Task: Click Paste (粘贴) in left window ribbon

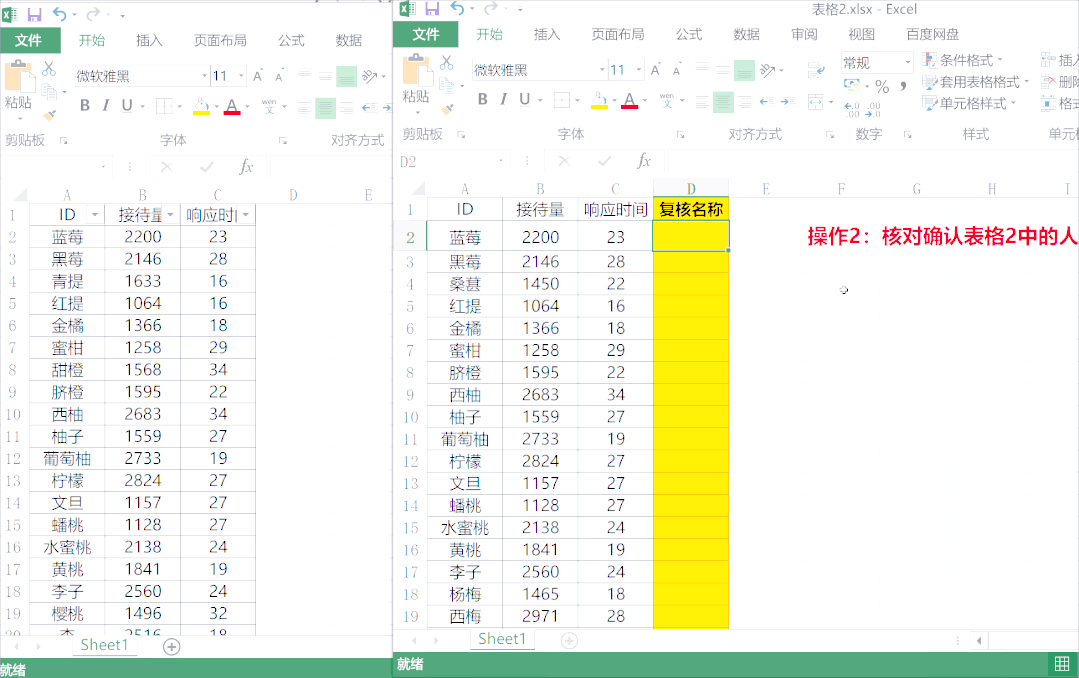Action: 18,85
